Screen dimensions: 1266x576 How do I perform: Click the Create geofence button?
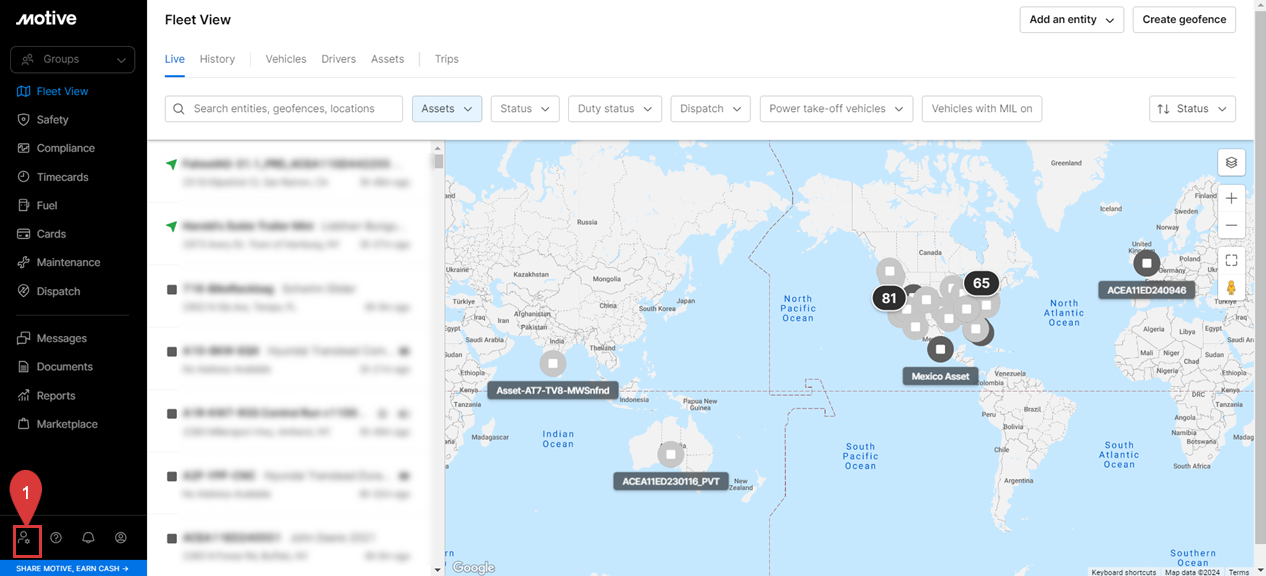pos(1184,20)
